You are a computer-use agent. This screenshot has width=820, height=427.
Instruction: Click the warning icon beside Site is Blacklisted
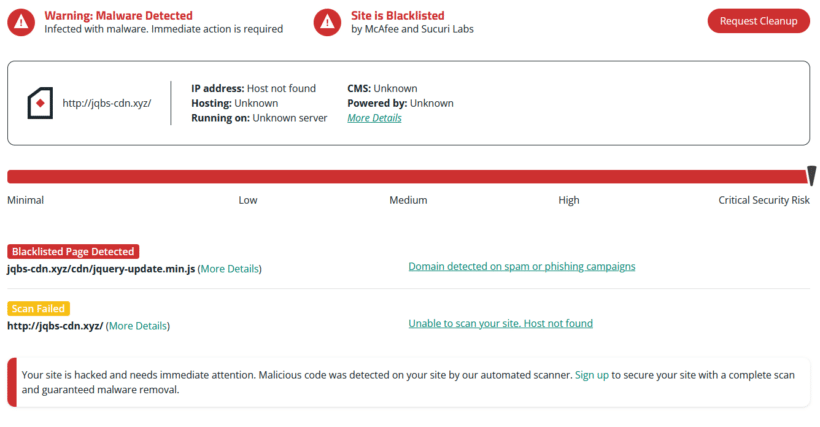pos(328,22)
